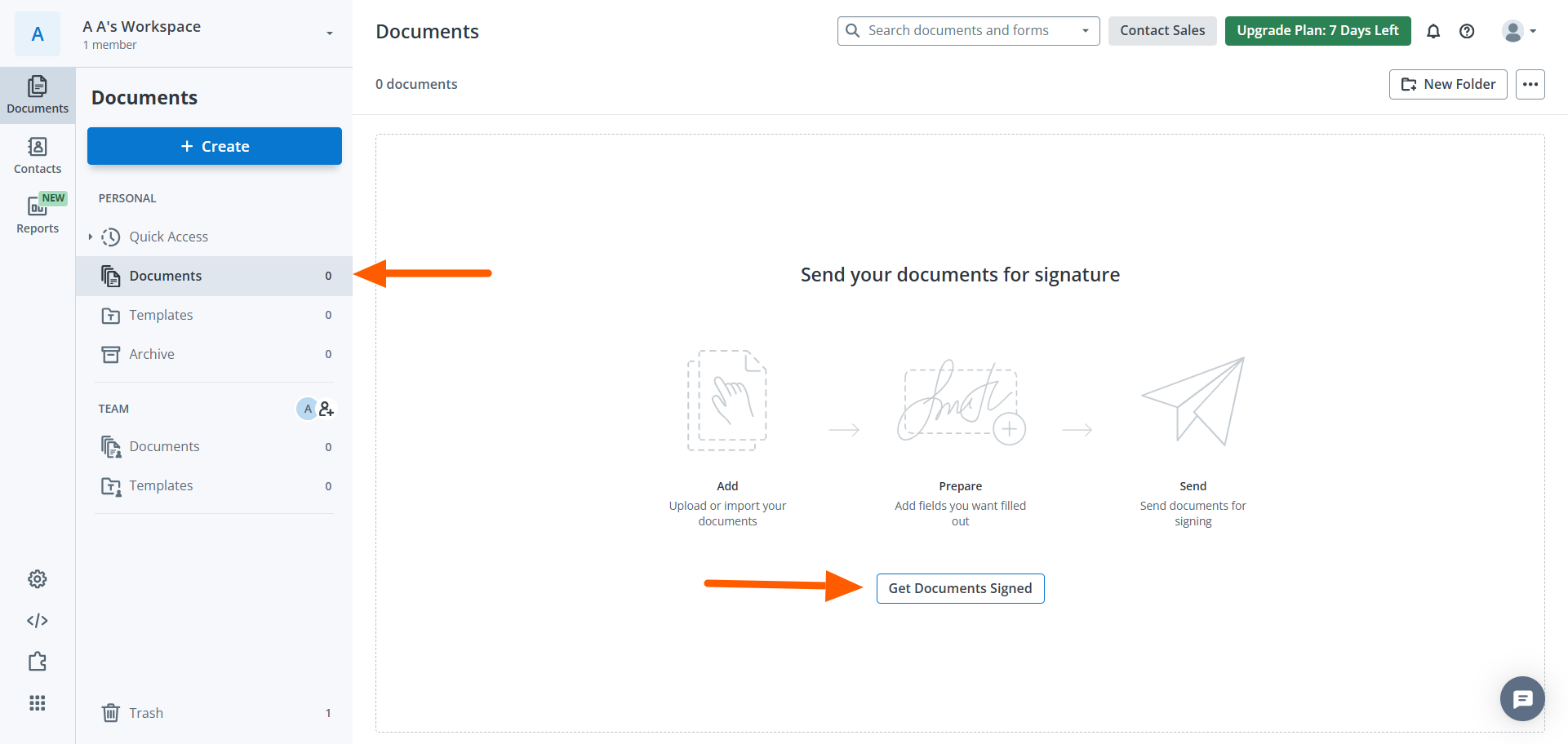
Task: Open the API and developer tools
Action: point(38,620)
